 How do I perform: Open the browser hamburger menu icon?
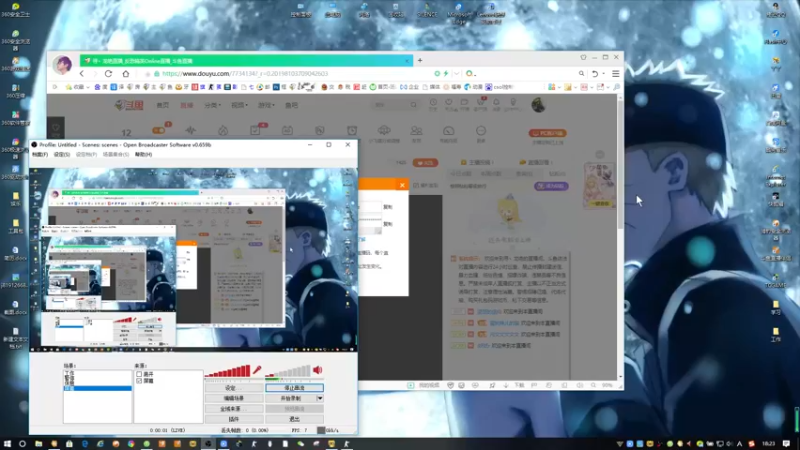click(616, 73)
